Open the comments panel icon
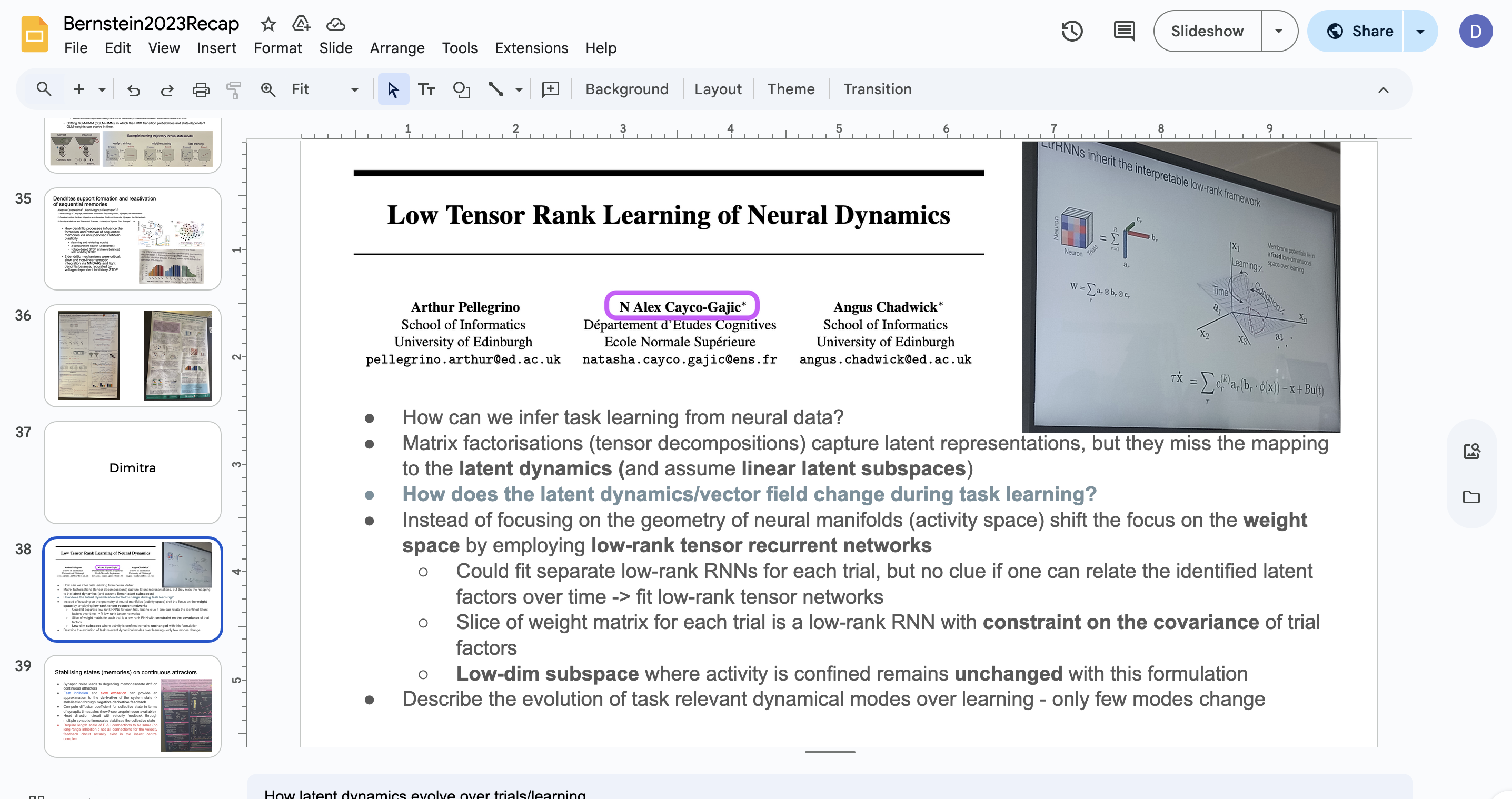The height and width of the screenshot is (799, 1512). tap(1123, 31)
